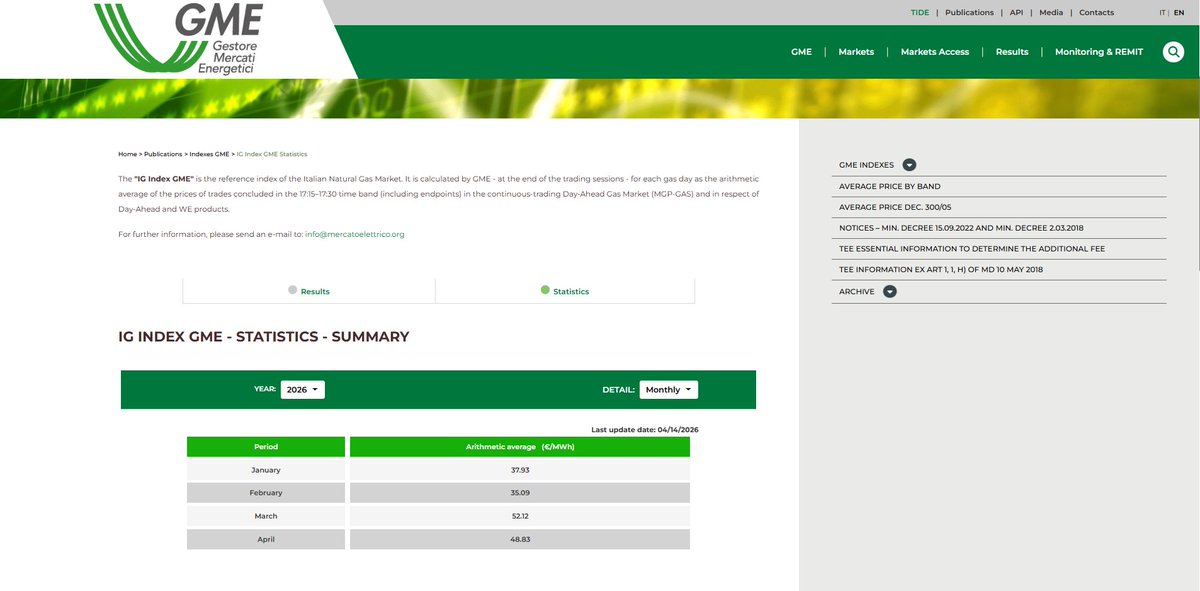
Task: Switch language to EN
Action: (1179, 13)
